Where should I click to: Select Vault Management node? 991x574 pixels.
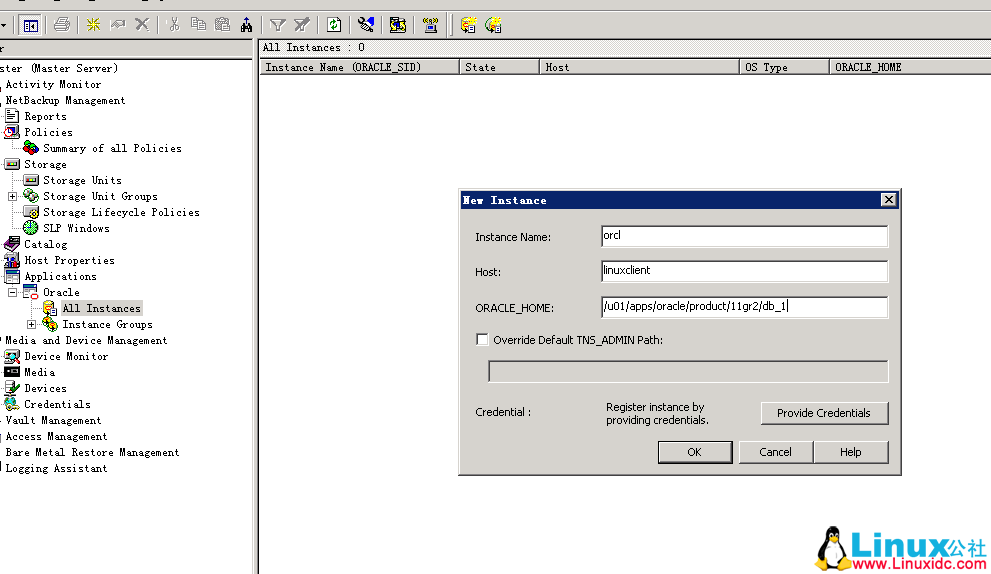(x=53, y=420)
